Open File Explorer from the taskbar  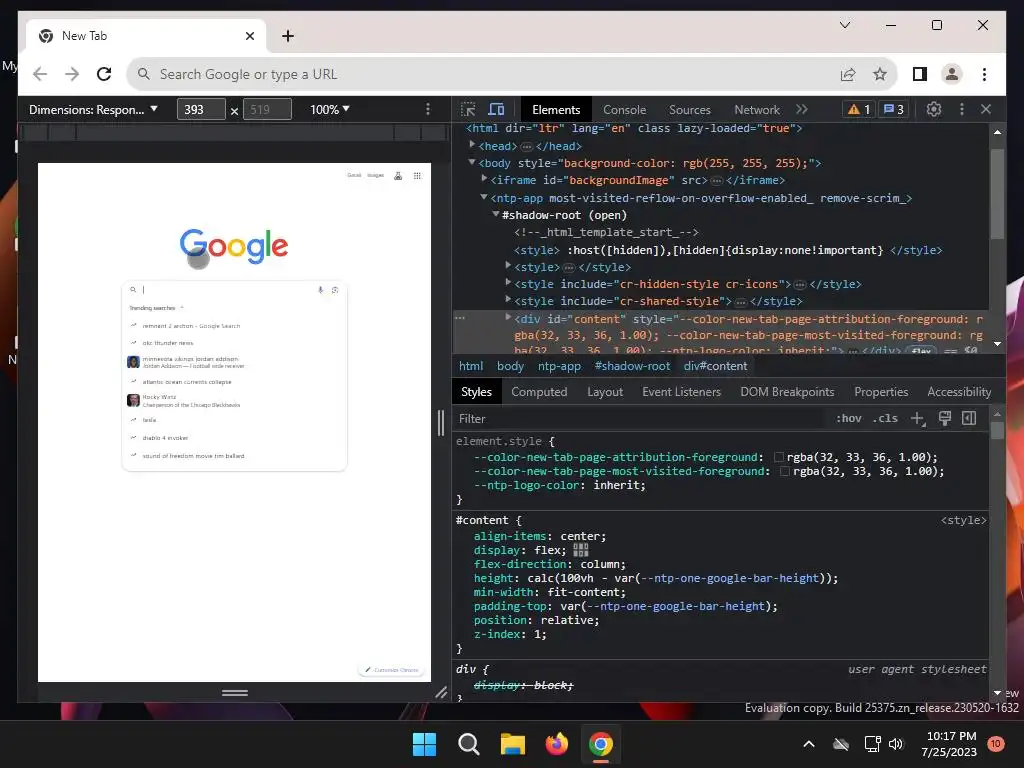(x=513, y=744)
